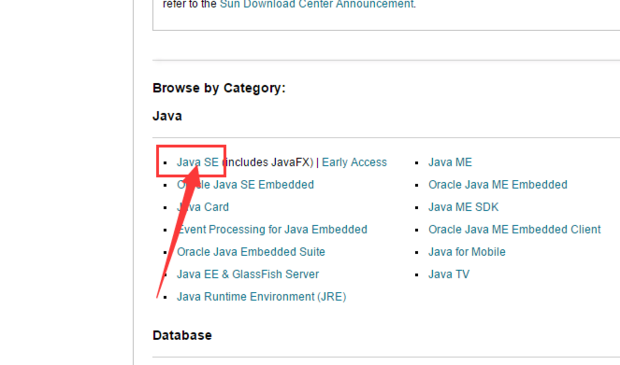Open the Java SE link
The width and height of the screenshot is (620, 365).
click(x=197, y=162)
